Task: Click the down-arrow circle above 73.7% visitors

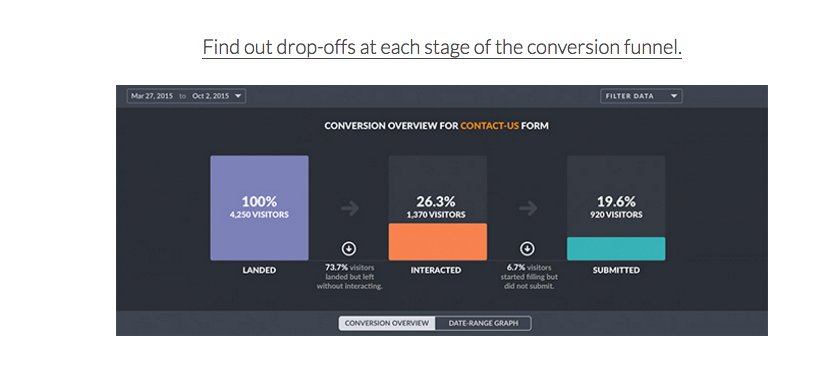Action: pyautogui.click(x=349, y=249)
